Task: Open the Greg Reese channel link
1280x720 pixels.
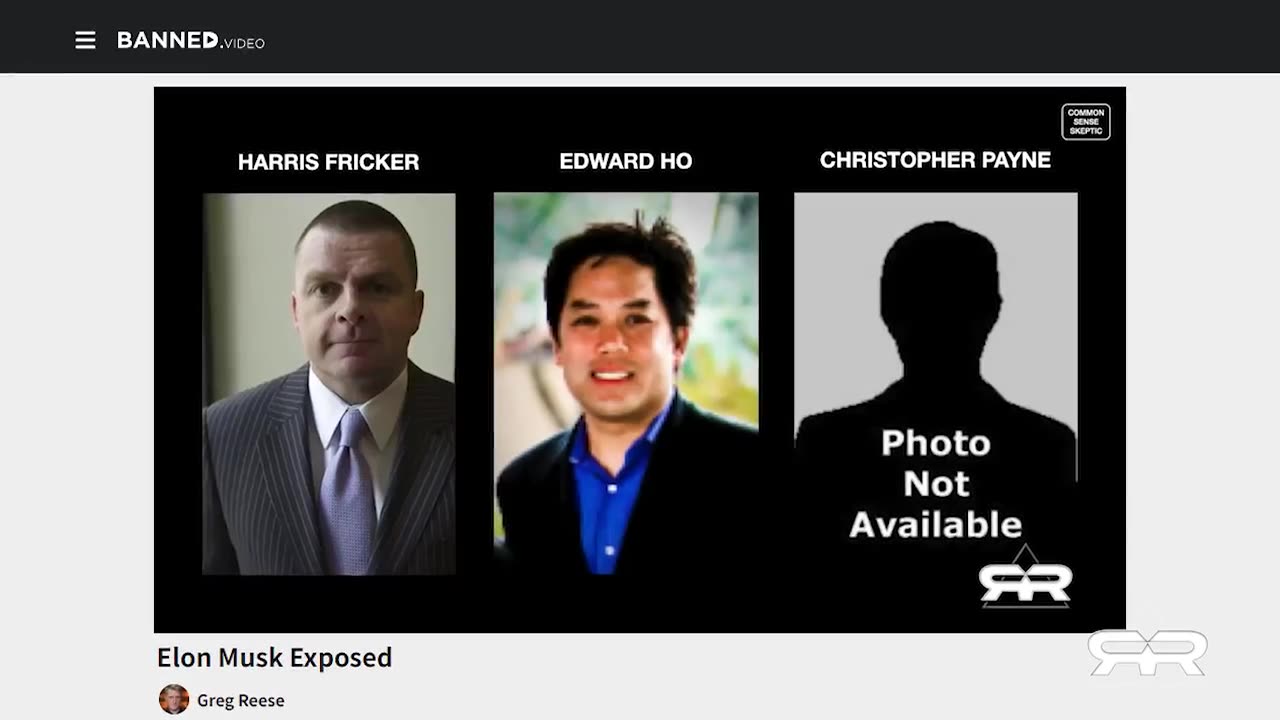Action: point(241,700)
